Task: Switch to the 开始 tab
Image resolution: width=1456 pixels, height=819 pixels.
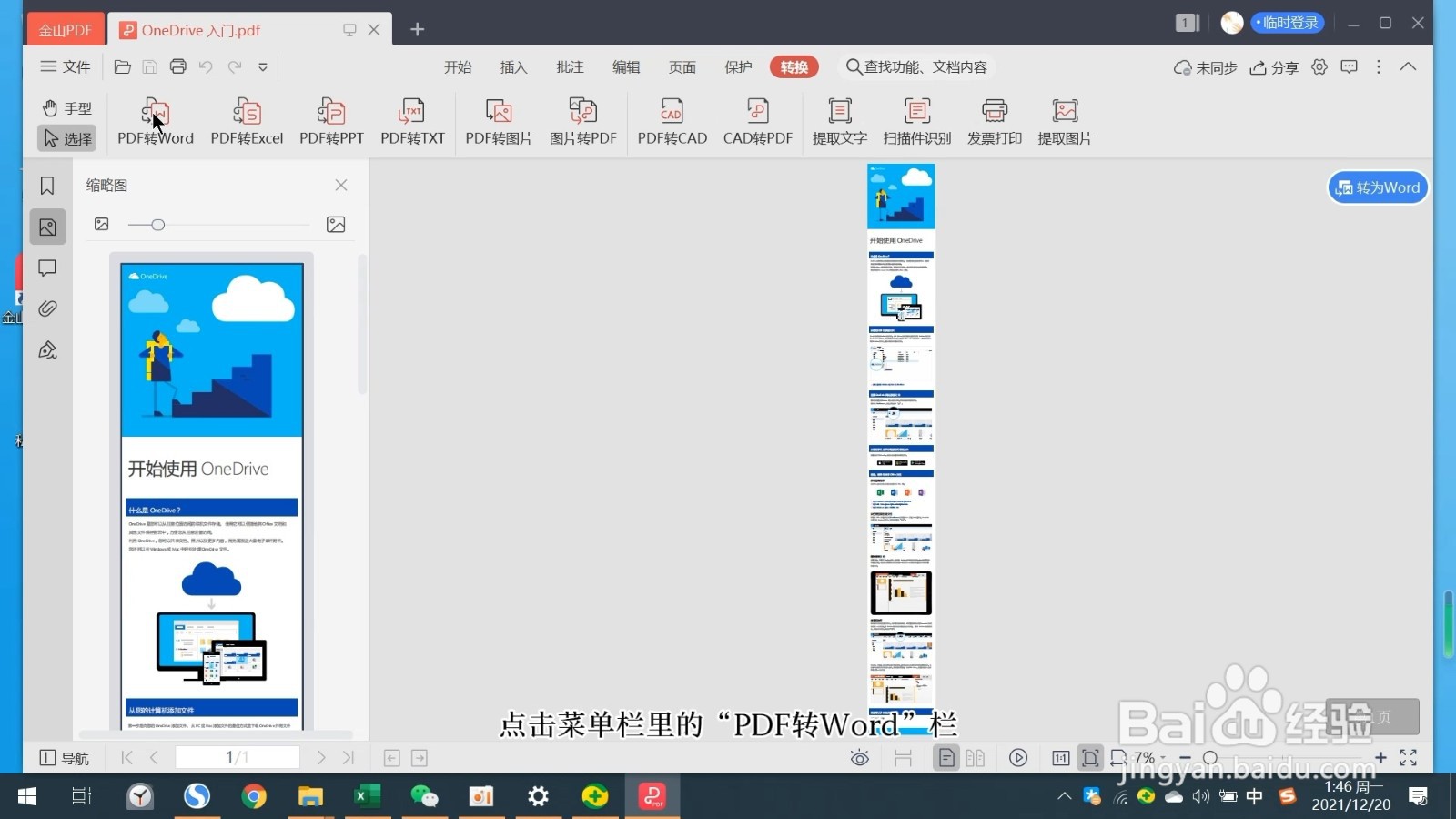Action: [458, 66]
